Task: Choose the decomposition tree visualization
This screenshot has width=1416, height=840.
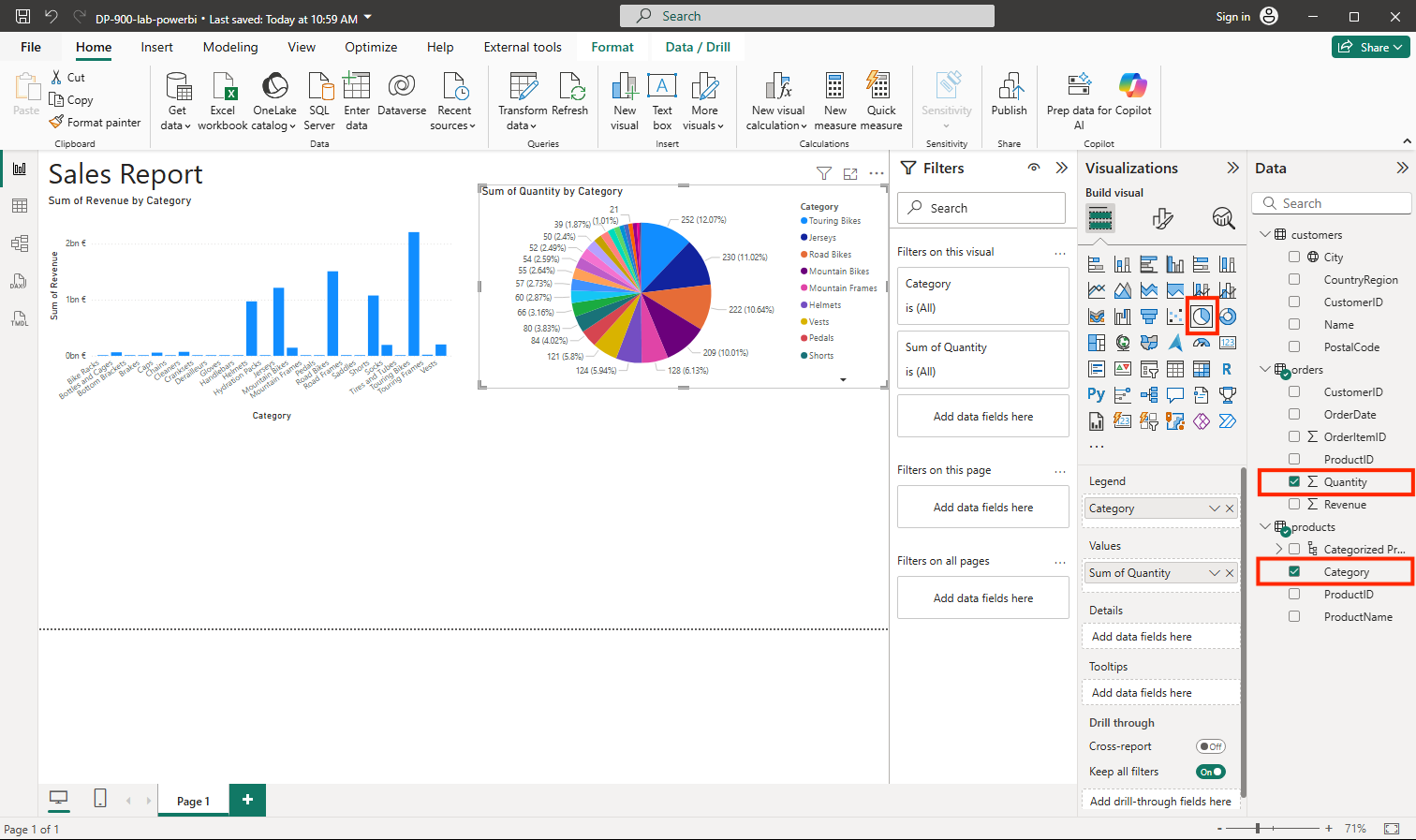Action: [x=1149, y=395]
